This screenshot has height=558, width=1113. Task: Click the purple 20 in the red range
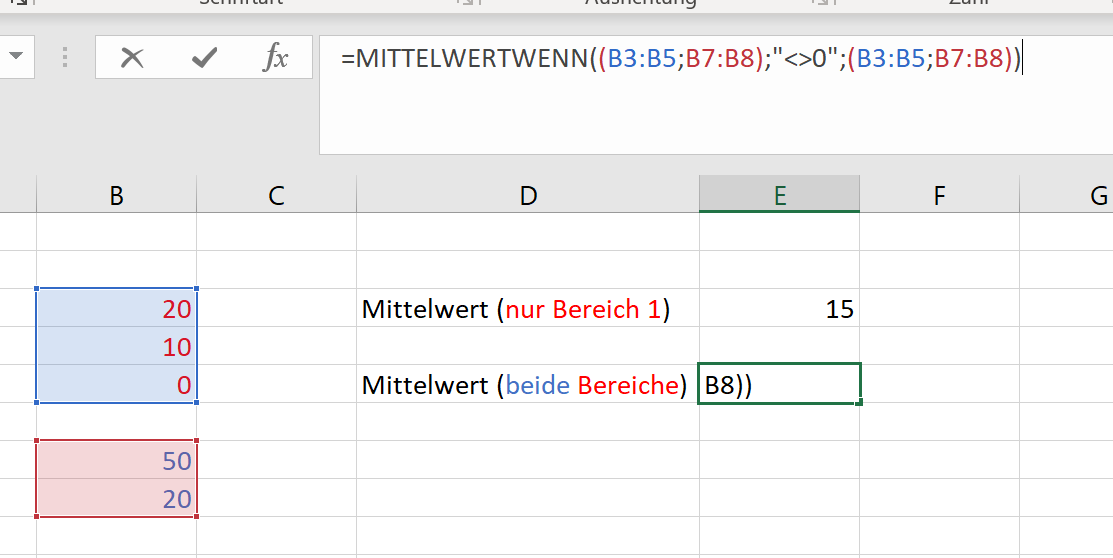click(x=117, y=498)
